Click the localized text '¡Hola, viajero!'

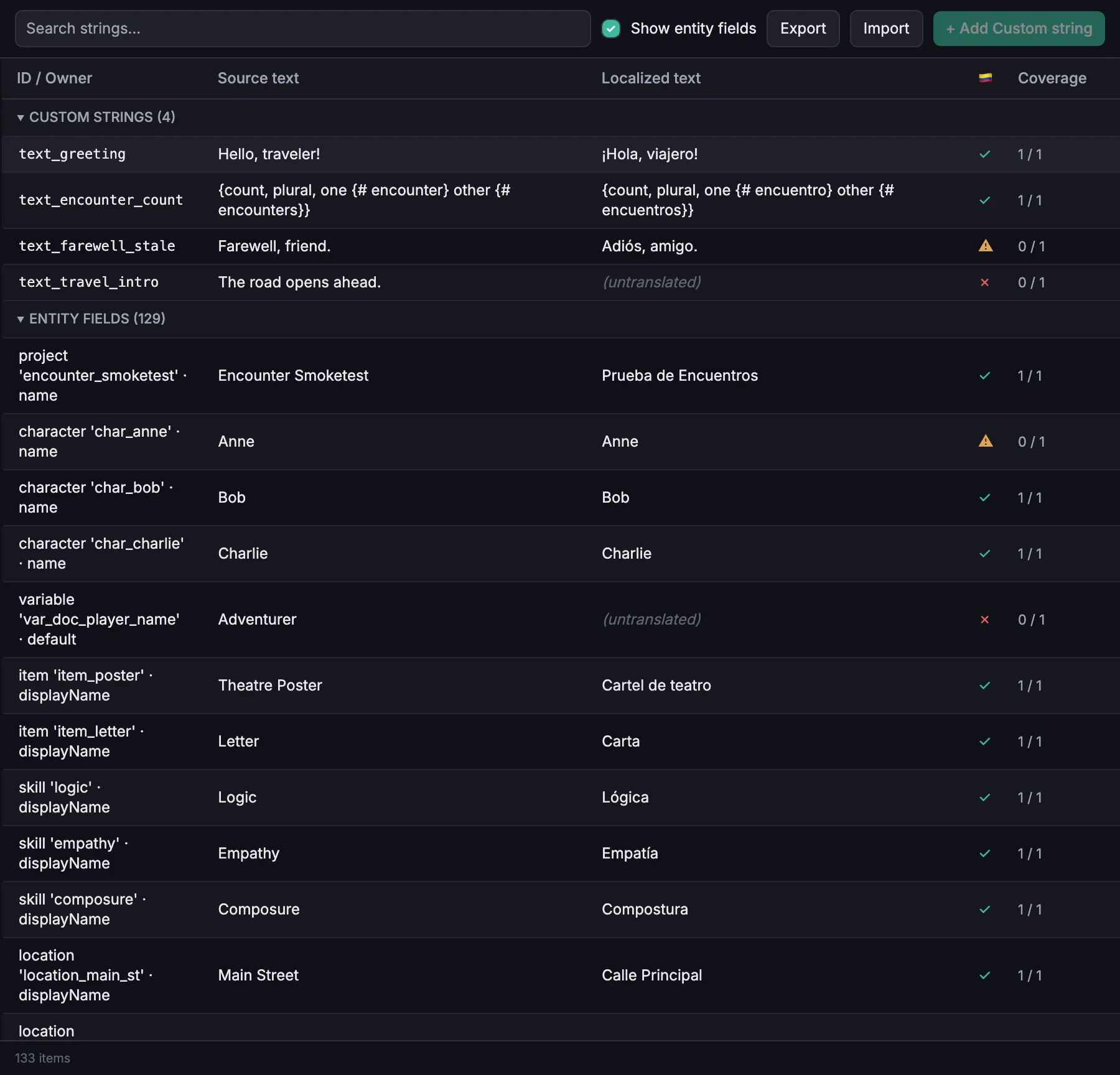pos(650,154)
